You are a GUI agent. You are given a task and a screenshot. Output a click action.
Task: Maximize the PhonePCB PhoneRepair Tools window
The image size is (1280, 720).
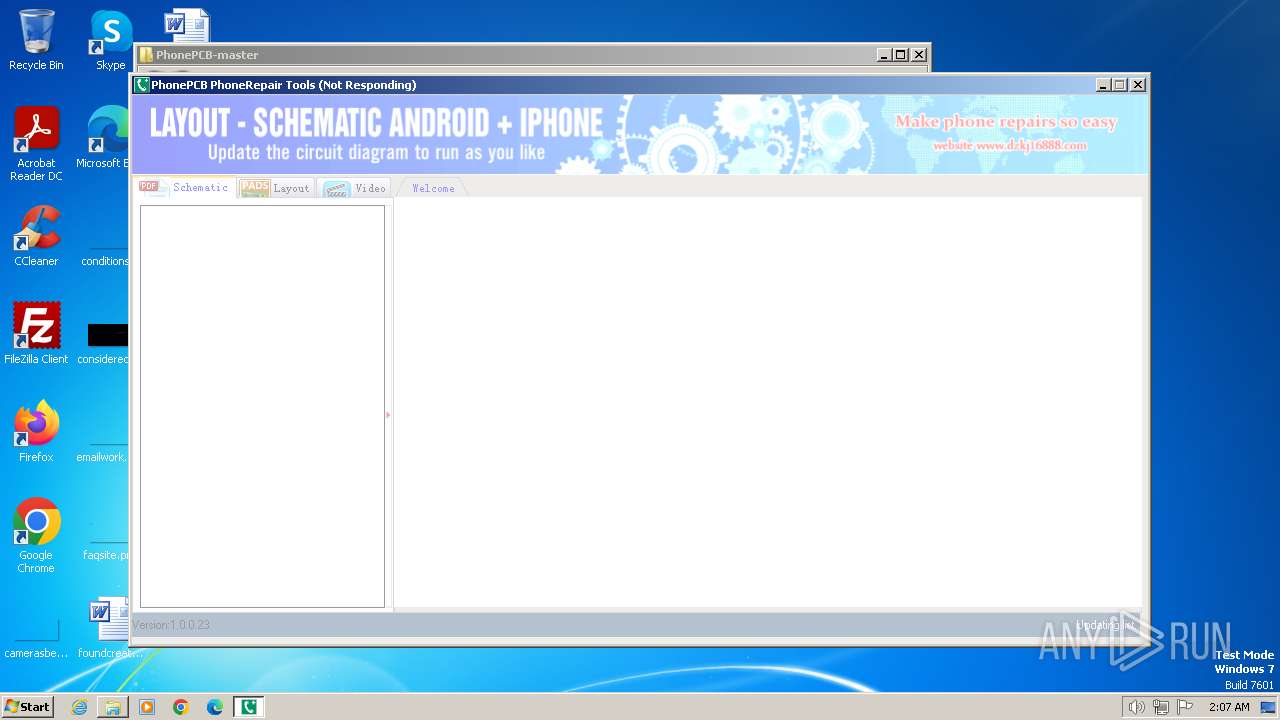(1120, 85)
